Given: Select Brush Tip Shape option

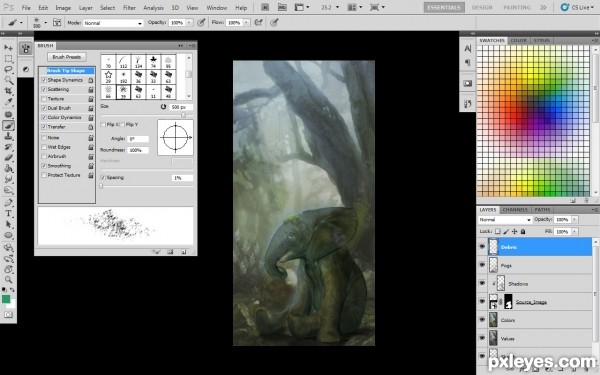Looking at the screenshot, I should pyautogui.click(x=66, y=71).
